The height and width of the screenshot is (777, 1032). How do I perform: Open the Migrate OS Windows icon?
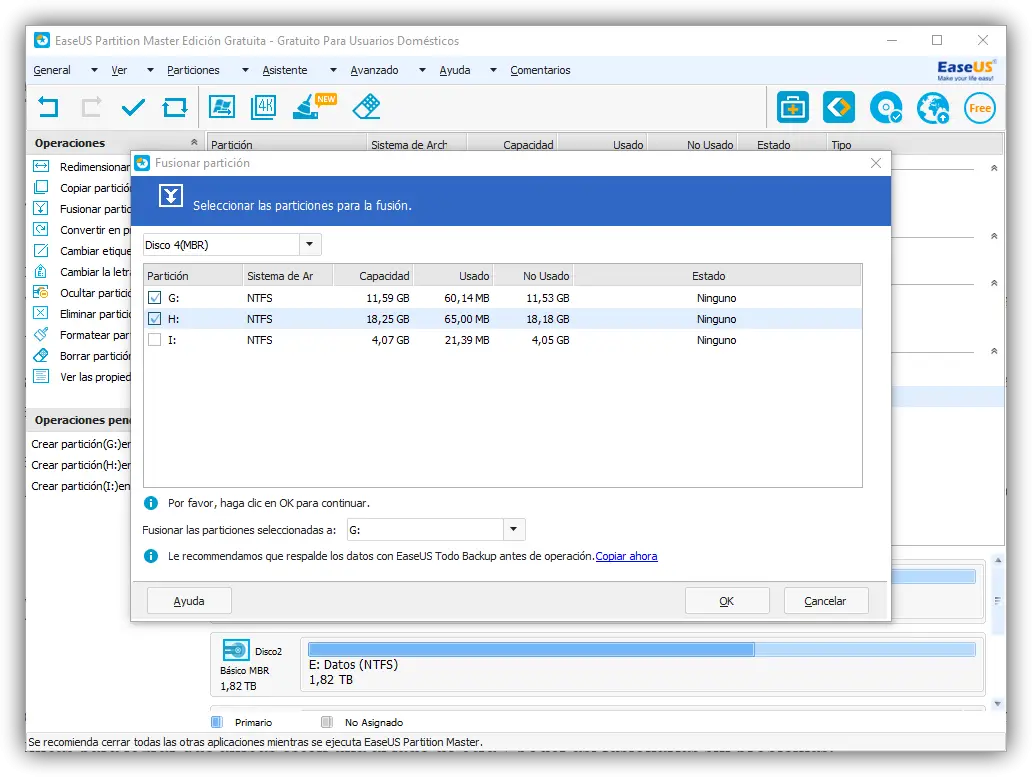[x=221, y=107]
